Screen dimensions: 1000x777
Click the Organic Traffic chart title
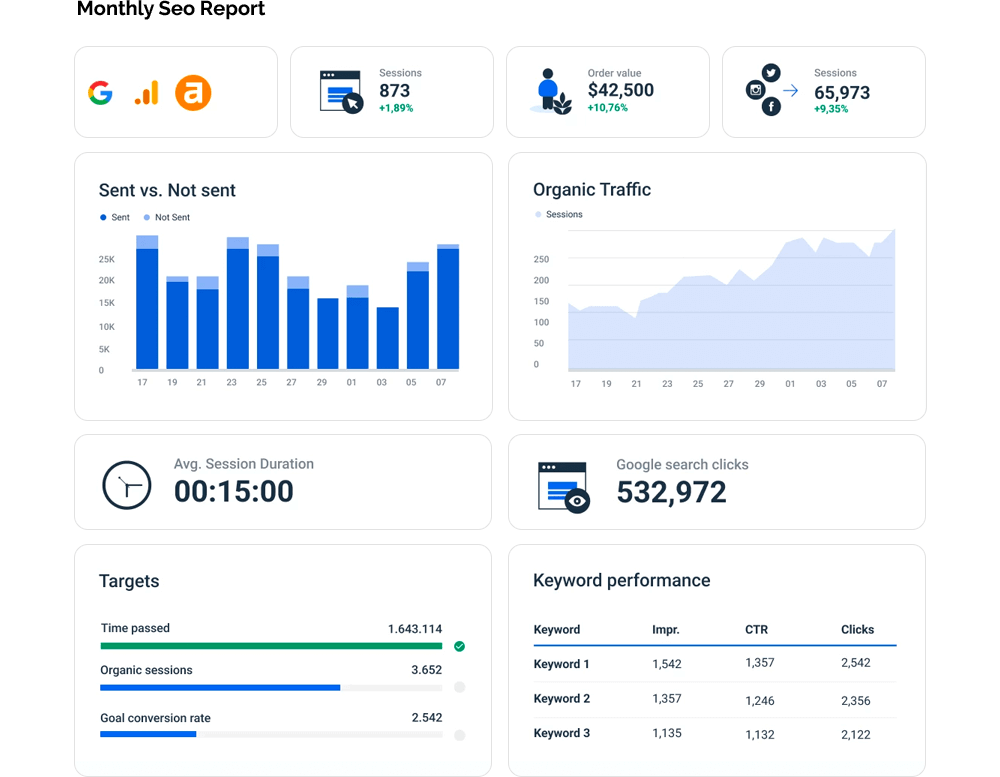pyautogui.click(x=592, y=189)
